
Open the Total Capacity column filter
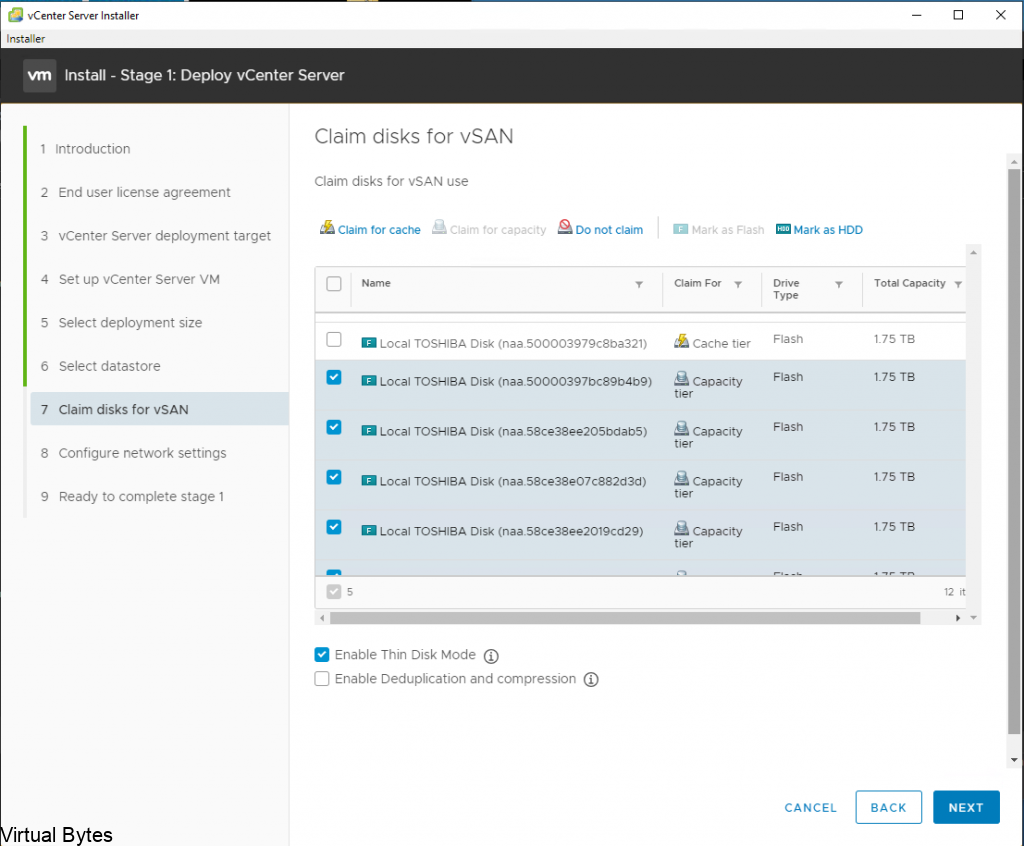(958, 284)
